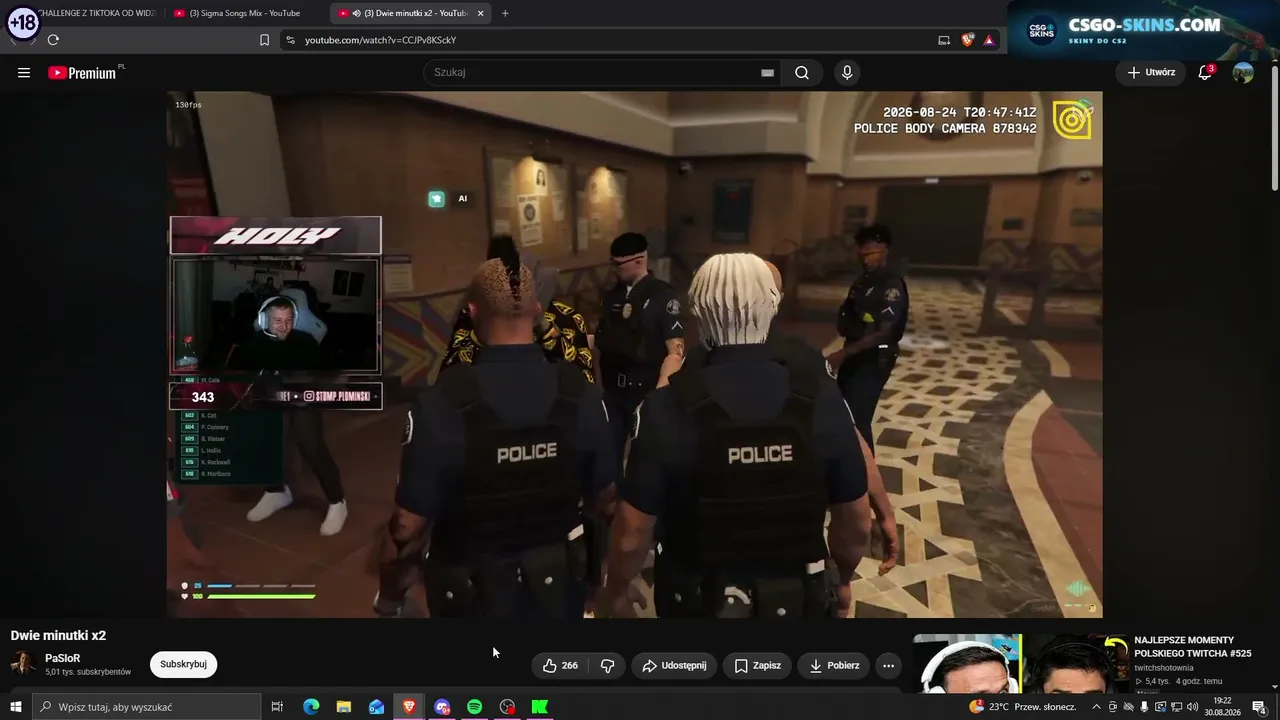This screenshot has height=720, width=1280.
Task: Open NAJLEPSZE MOMENTY POLSKIEGO TWITCHA #525 title
Action: tap(1193, 647)
